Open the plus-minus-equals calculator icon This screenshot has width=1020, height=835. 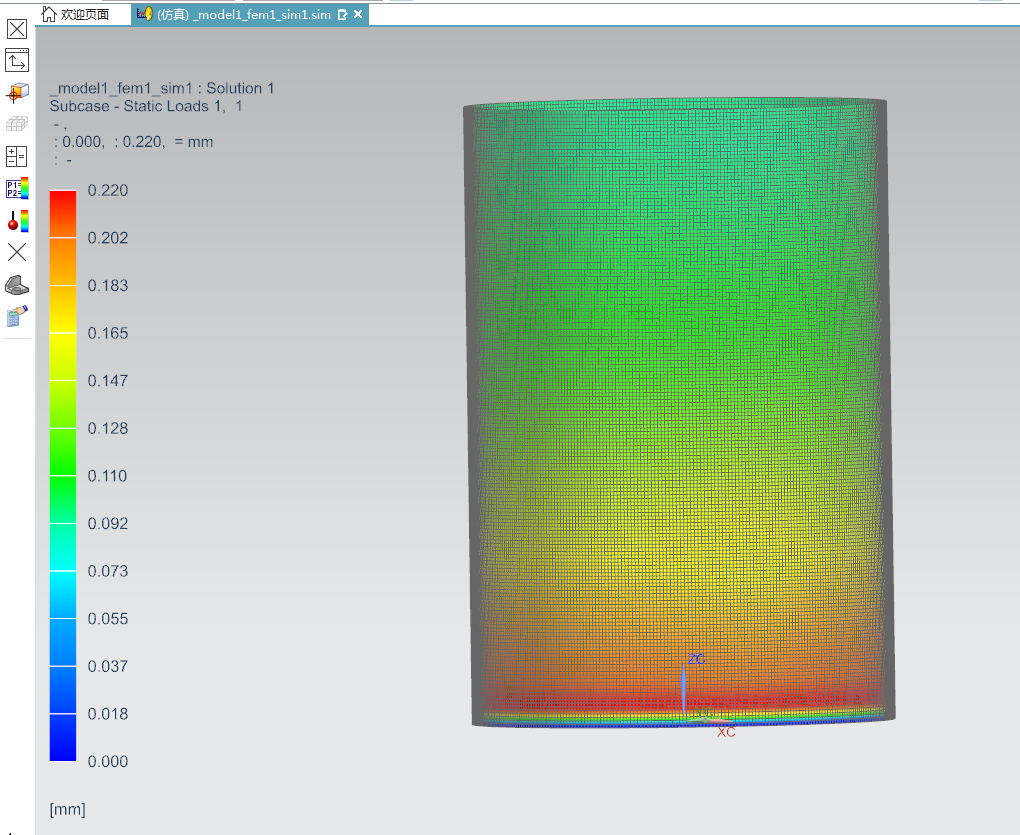tap(17, 156)
